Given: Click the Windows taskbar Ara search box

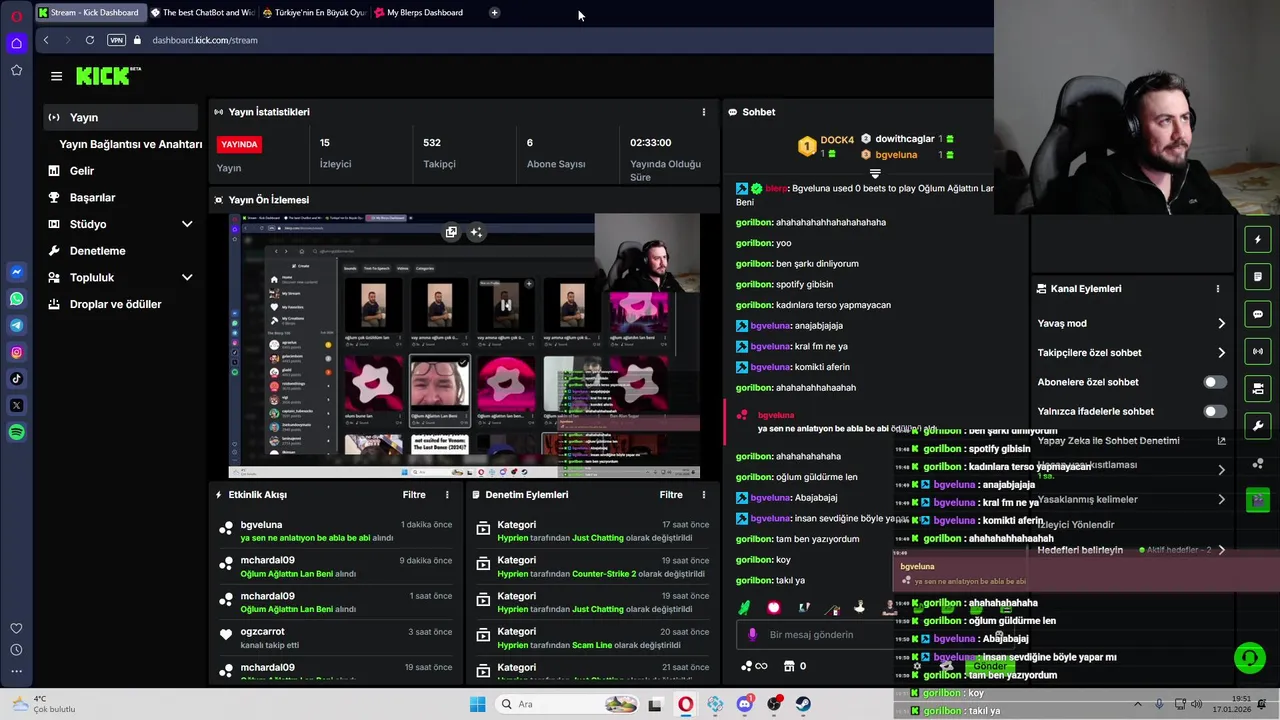Looking at the screenshot, I should [565, 704].
